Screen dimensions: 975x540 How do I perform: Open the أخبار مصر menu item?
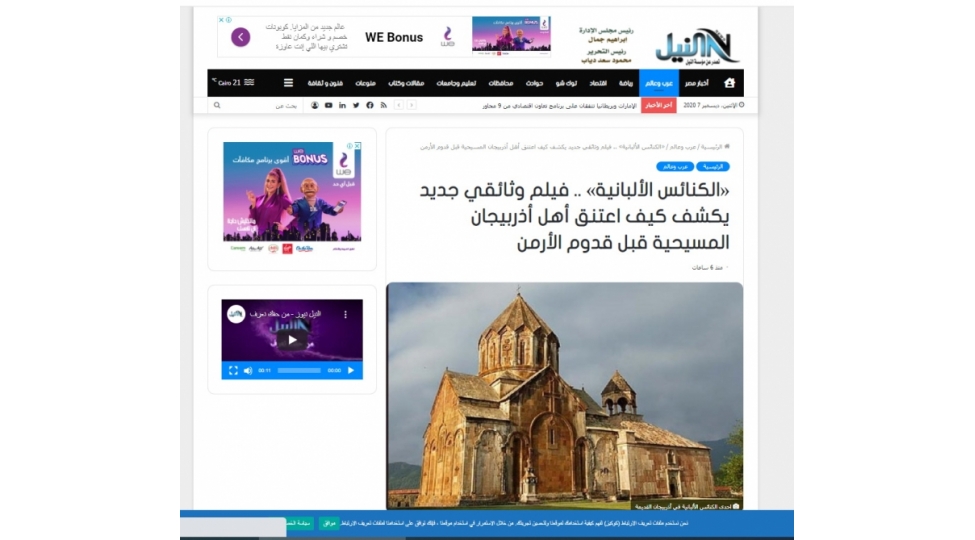coord(696,83)
